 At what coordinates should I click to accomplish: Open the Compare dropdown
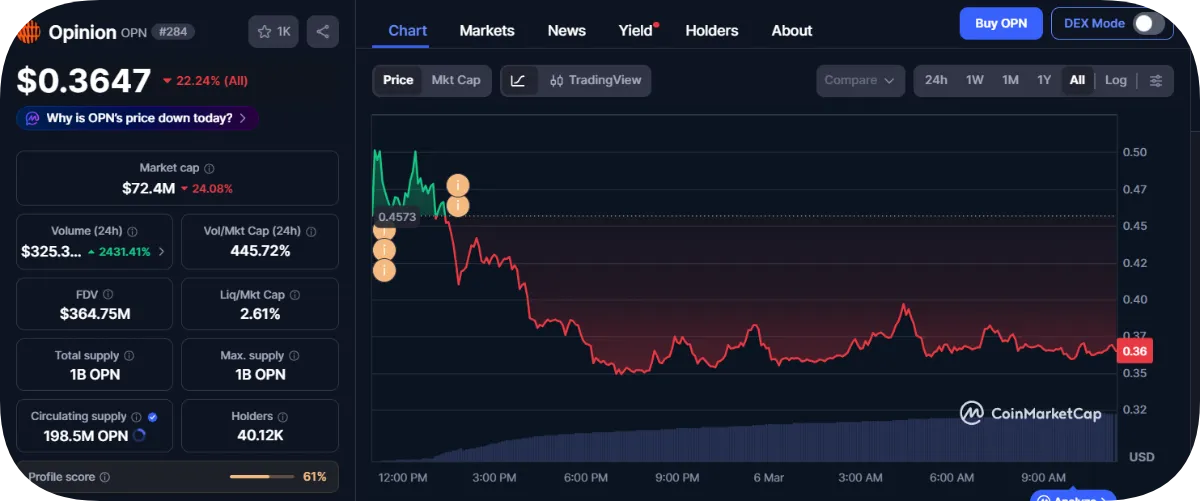(x=860, y=80)
